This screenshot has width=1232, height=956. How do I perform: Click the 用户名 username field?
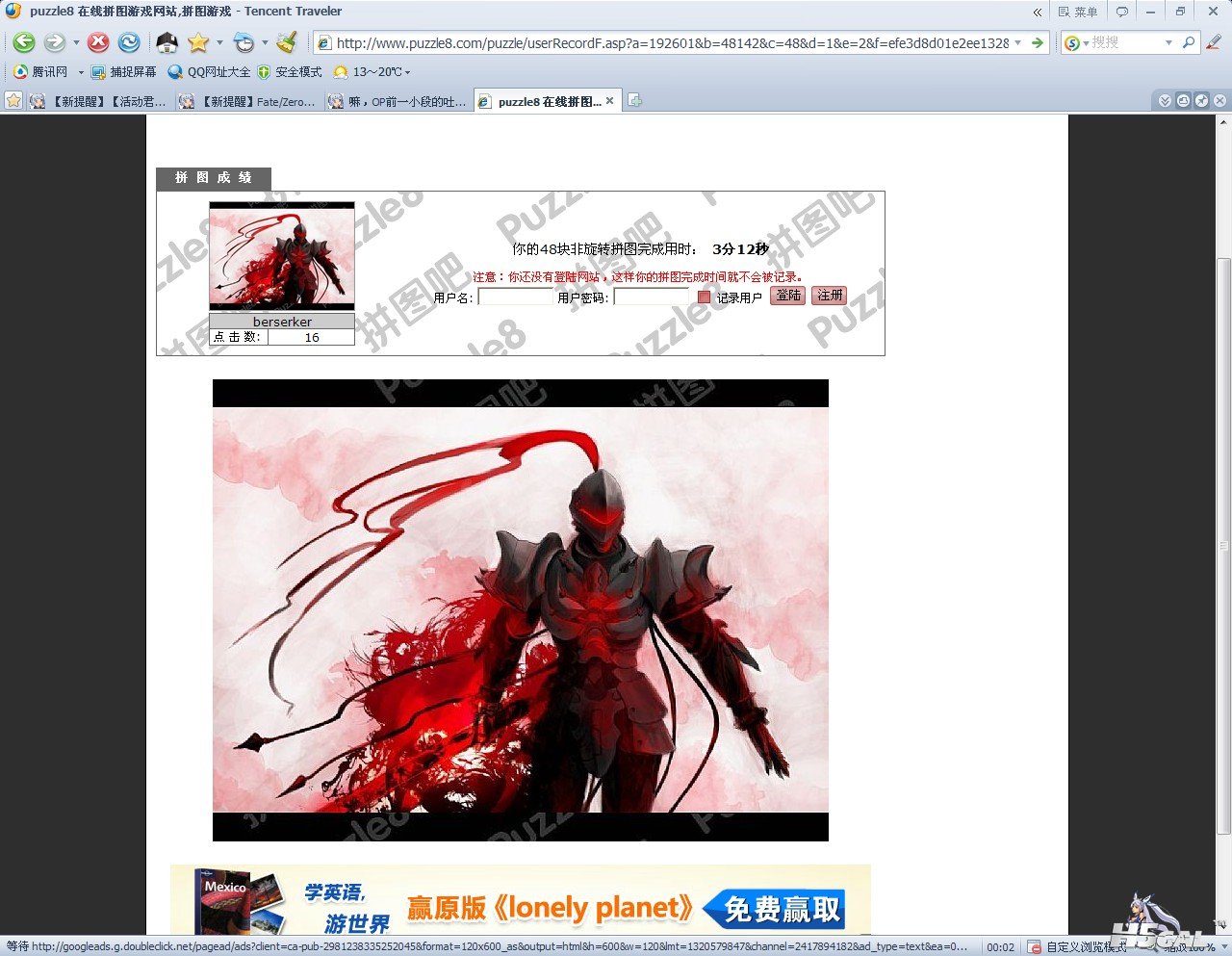pyautogui.click(x=516, y=297)
